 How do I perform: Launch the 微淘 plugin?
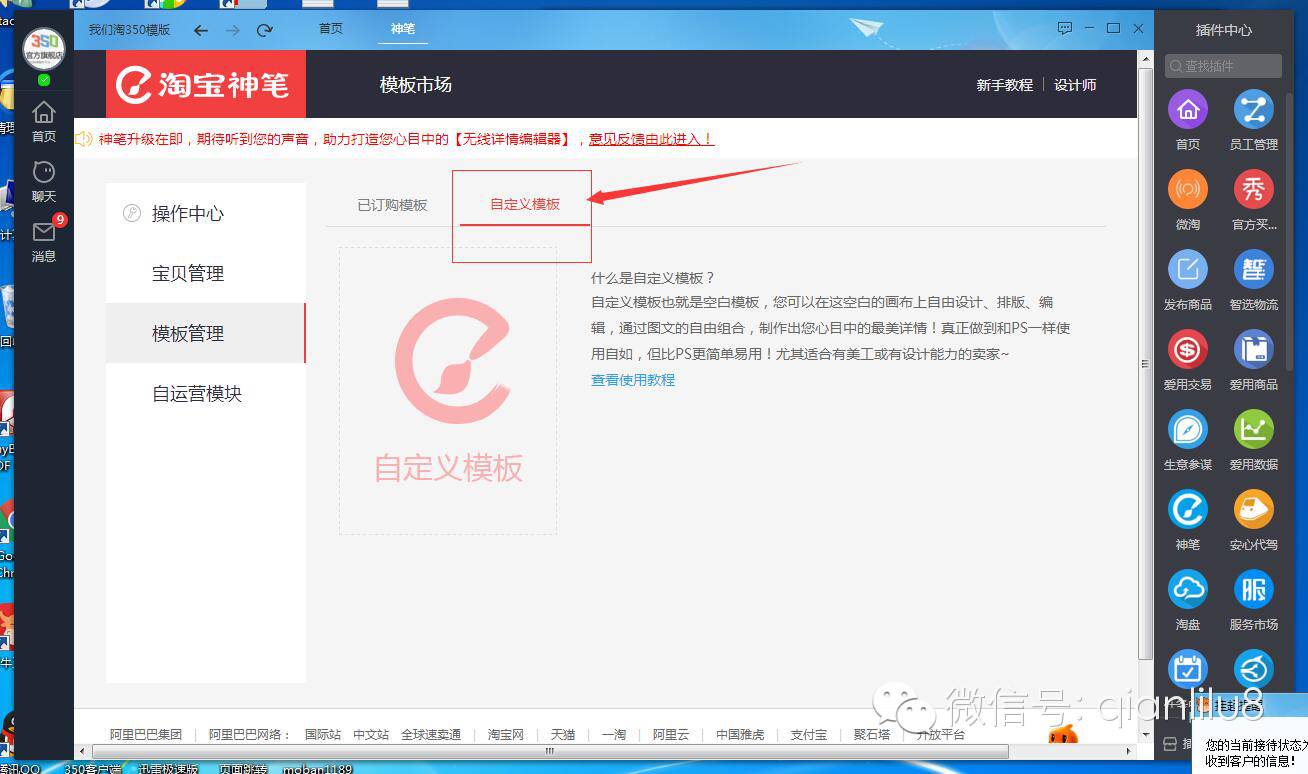[x=1188, y=189]
